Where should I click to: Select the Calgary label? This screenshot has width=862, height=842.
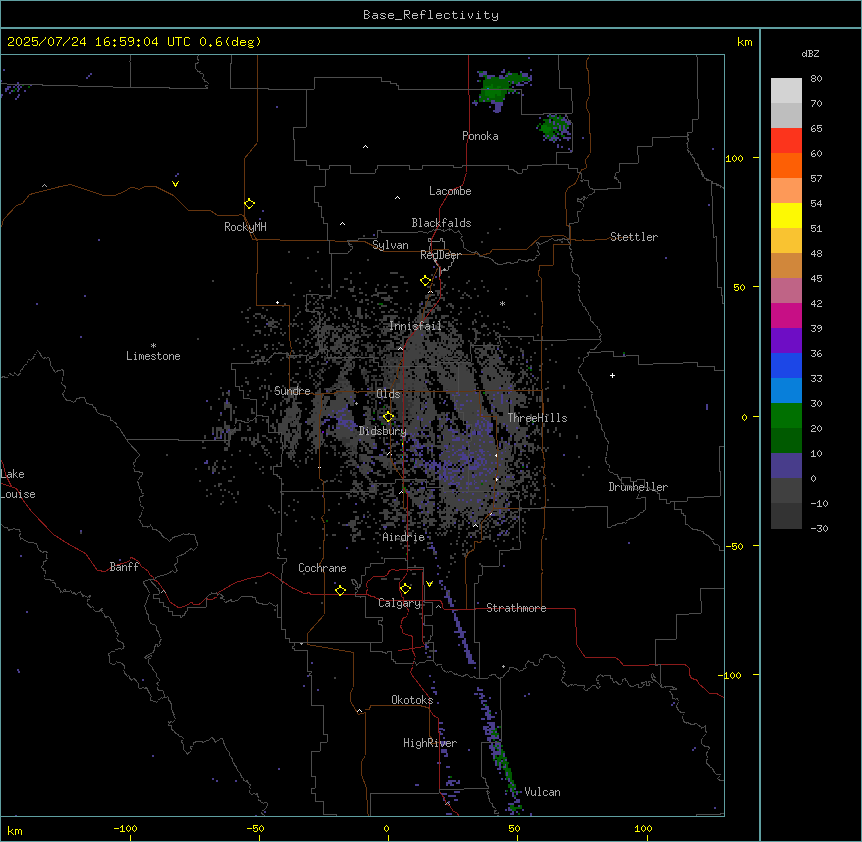(x=399, y=603)
